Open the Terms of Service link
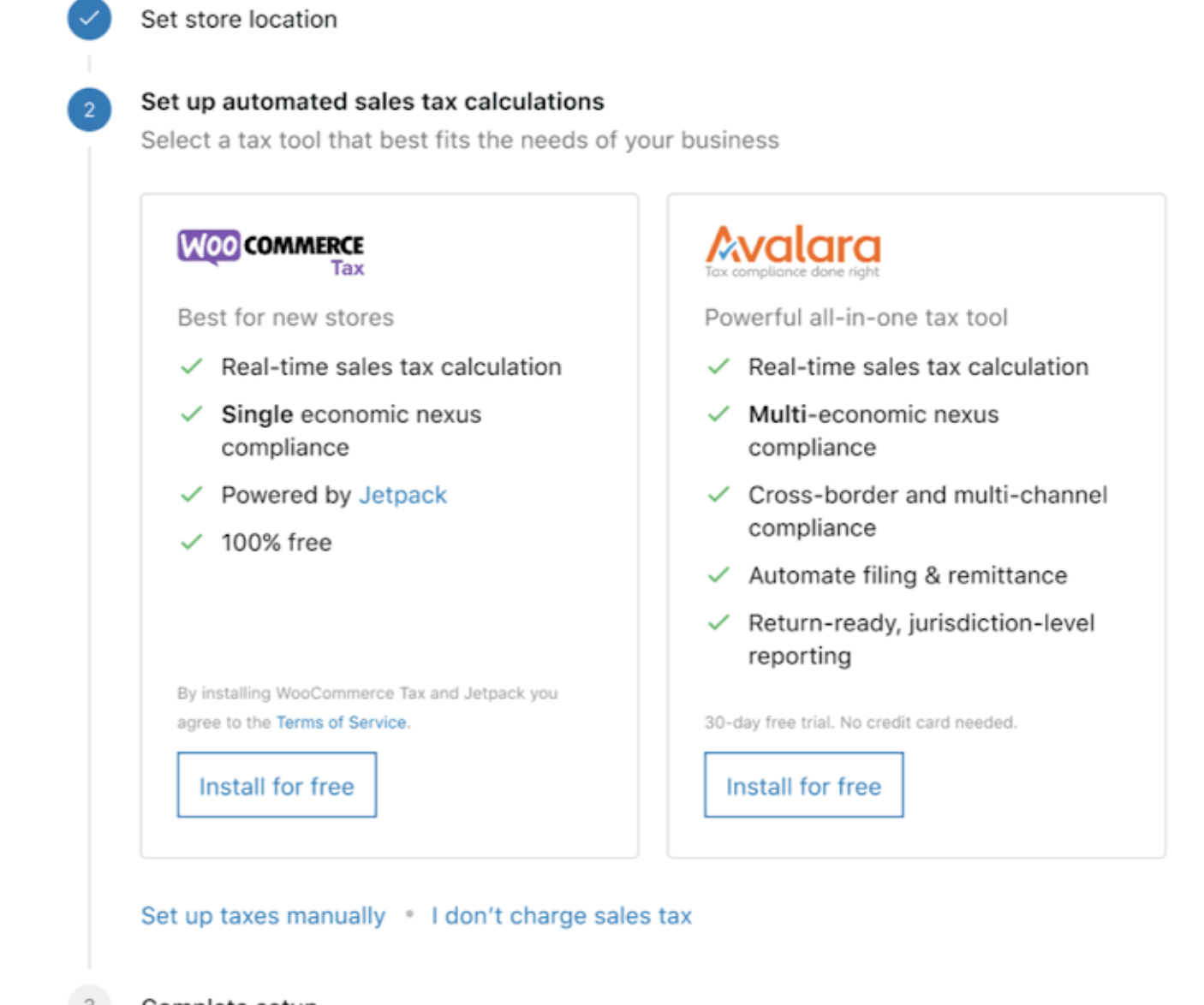Viewport: 1204px width, 1005px height. [340, 722]
